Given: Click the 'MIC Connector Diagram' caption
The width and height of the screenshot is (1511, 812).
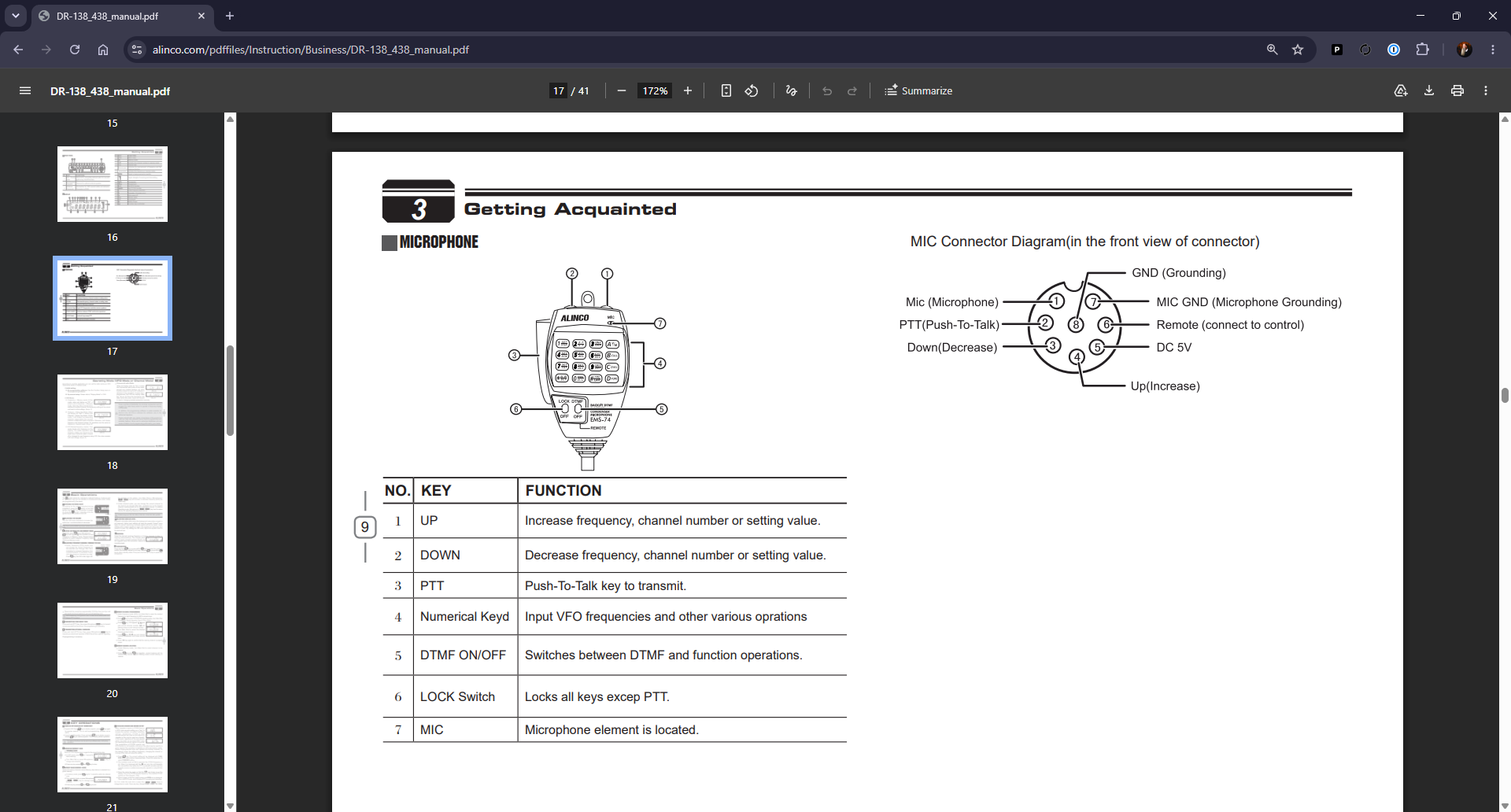Looking at the screenshot, I should point(1084,242).
